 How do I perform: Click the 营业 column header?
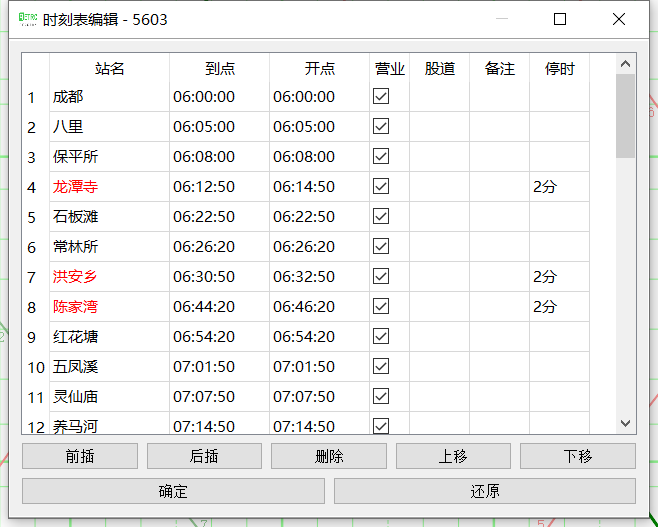pos(389,68)
